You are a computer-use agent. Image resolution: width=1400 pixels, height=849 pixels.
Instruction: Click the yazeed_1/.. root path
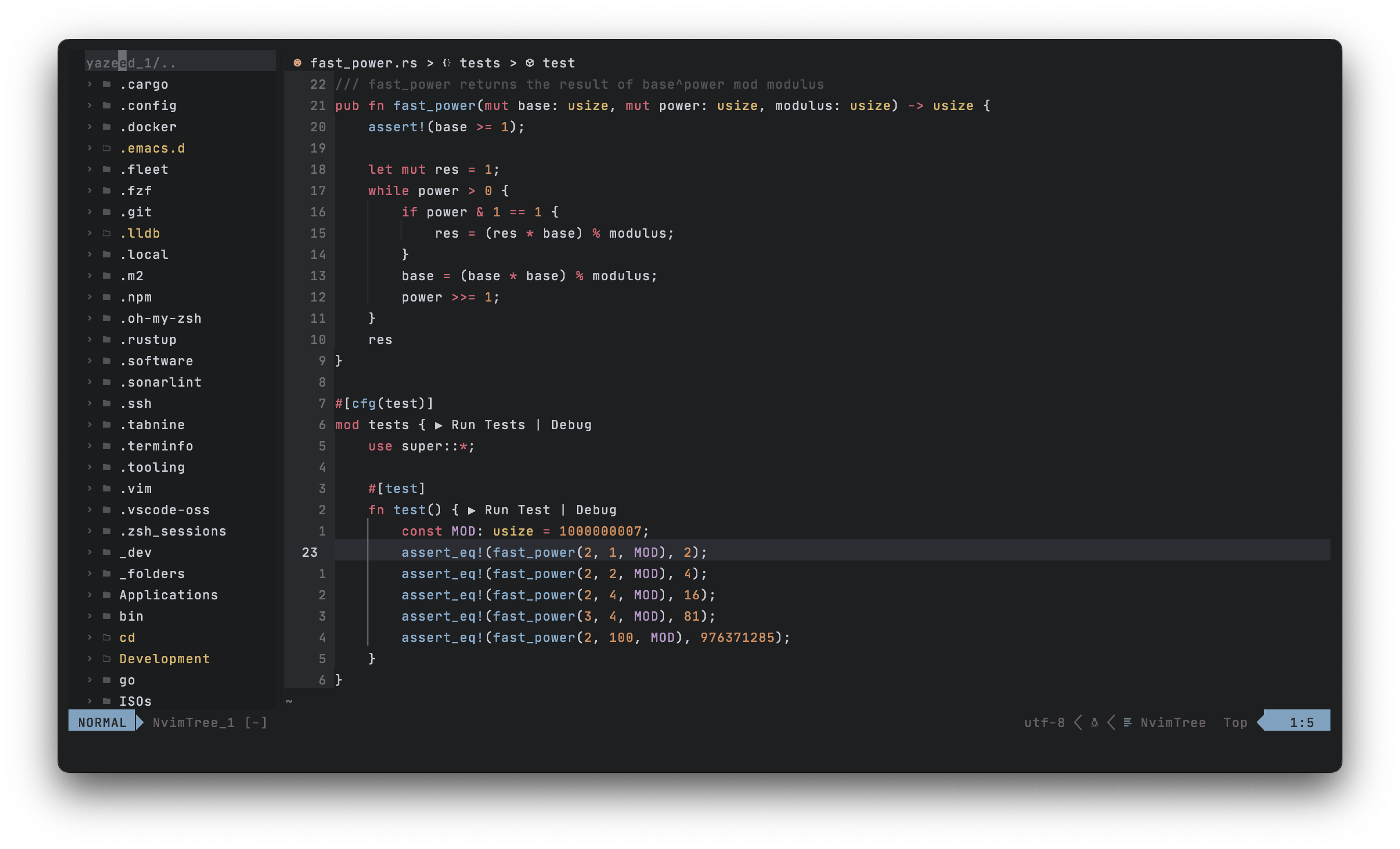click(x=131, y=63)
